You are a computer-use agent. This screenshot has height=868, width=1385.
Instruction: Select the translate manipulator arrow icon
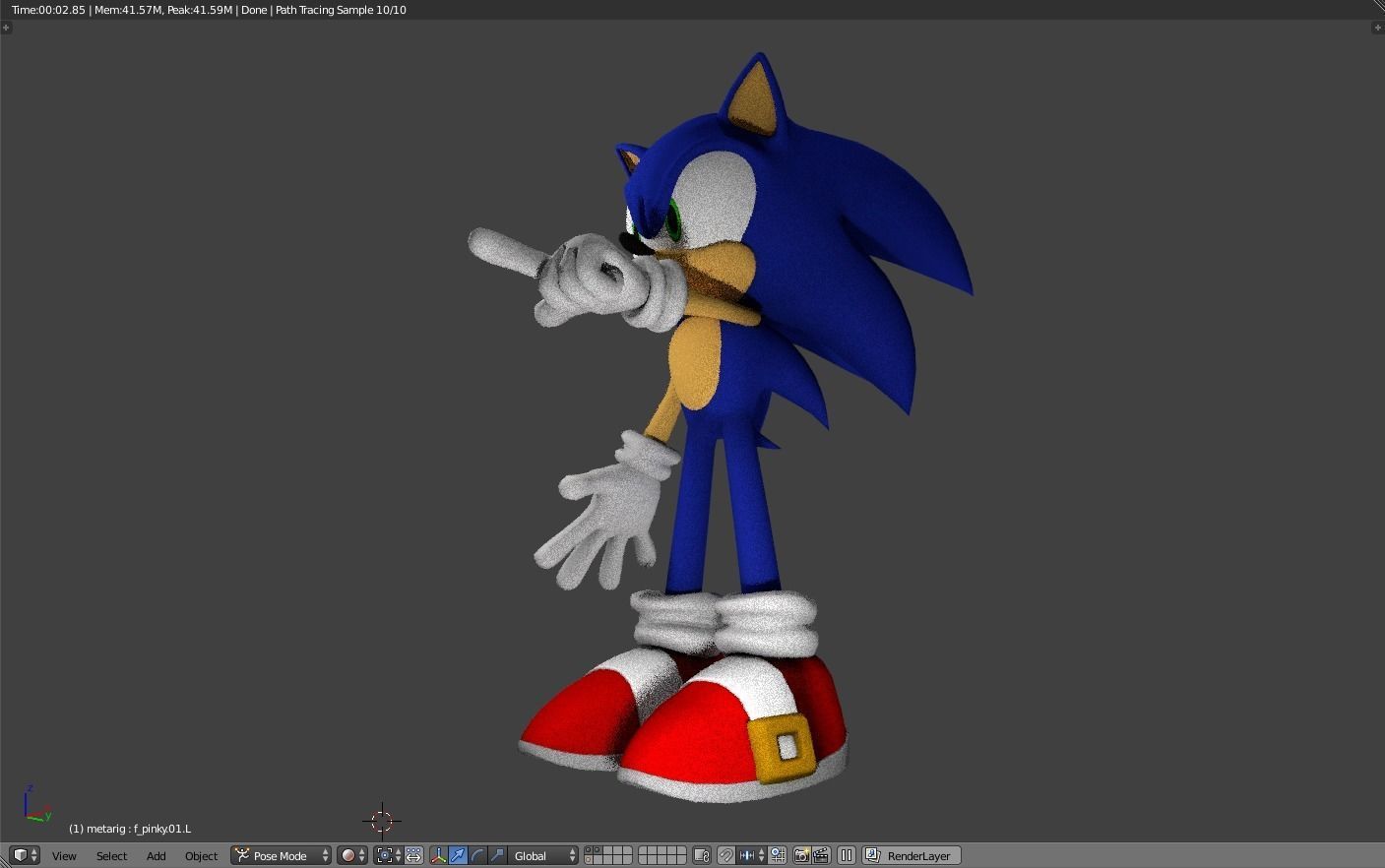tap(458, 855)
